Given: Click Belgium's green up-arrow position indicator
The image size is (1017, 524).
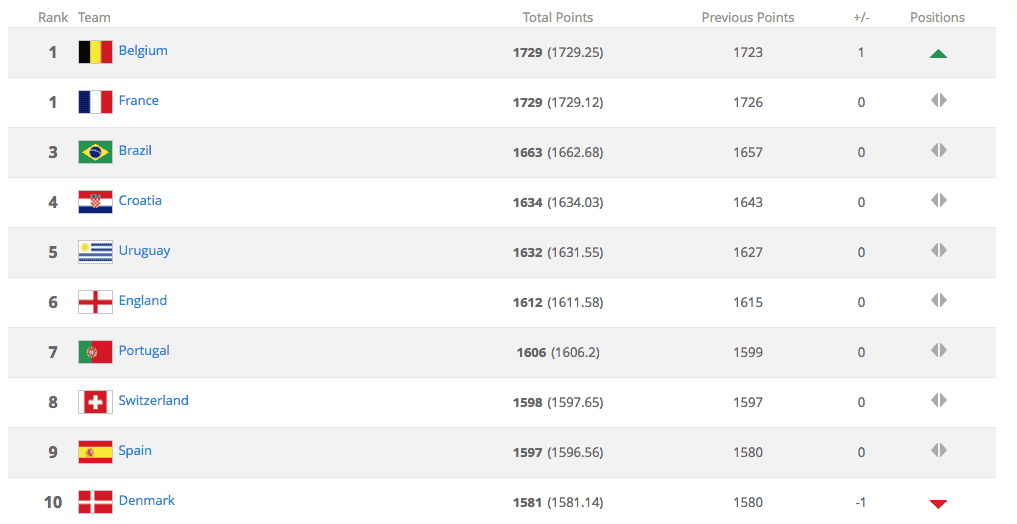Looking at the screenshot, I should click(938, 53).
